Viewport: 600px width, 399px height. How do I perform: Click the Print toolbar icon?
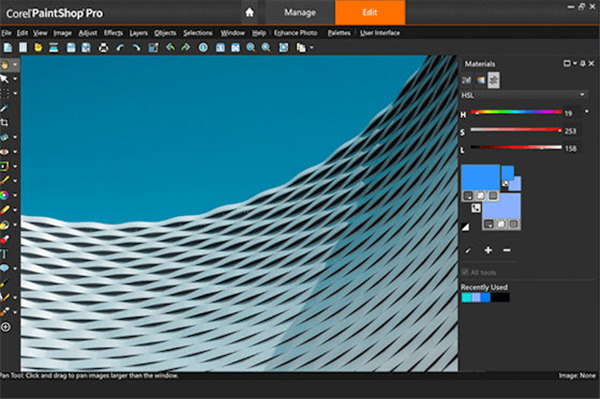tap(103, 47)
